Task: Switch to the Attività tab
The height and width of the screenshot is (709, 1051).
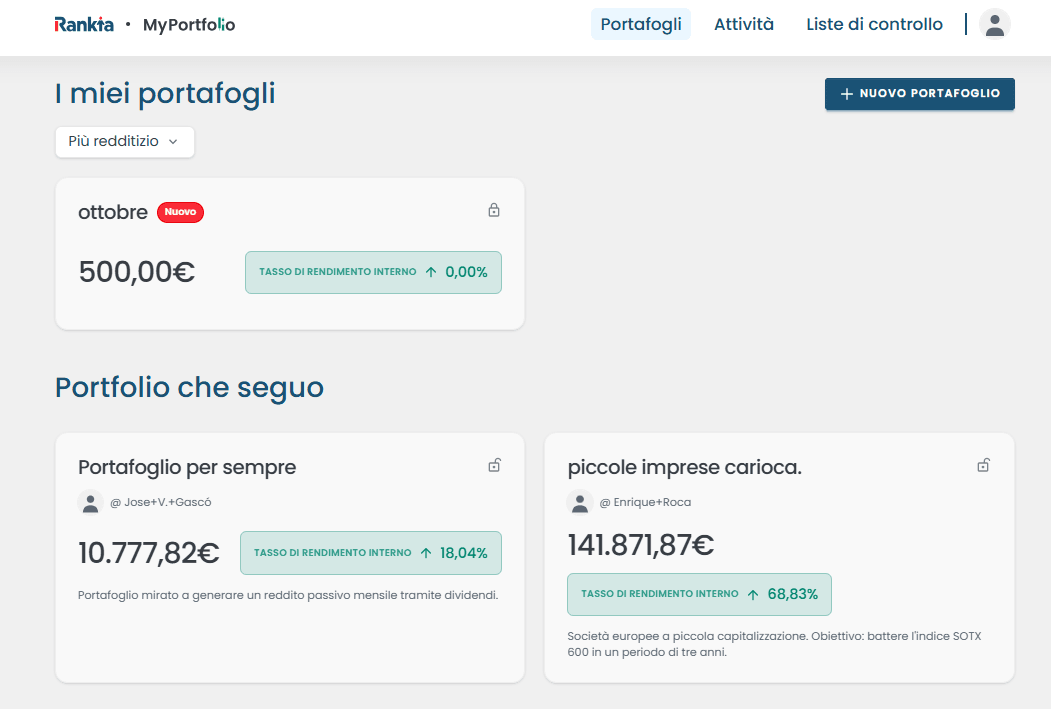Action: click(743, 23)
